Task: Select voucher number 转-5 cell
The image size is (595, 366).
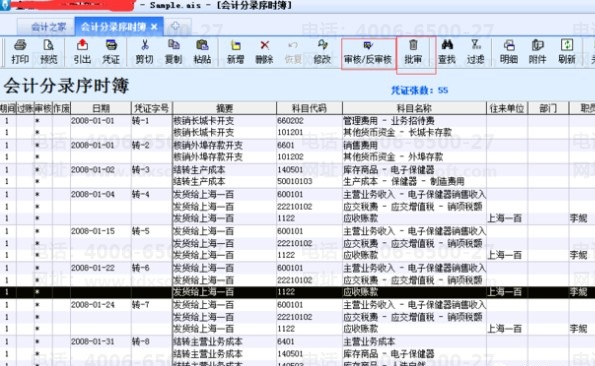Action: click(x=152, y=231)
